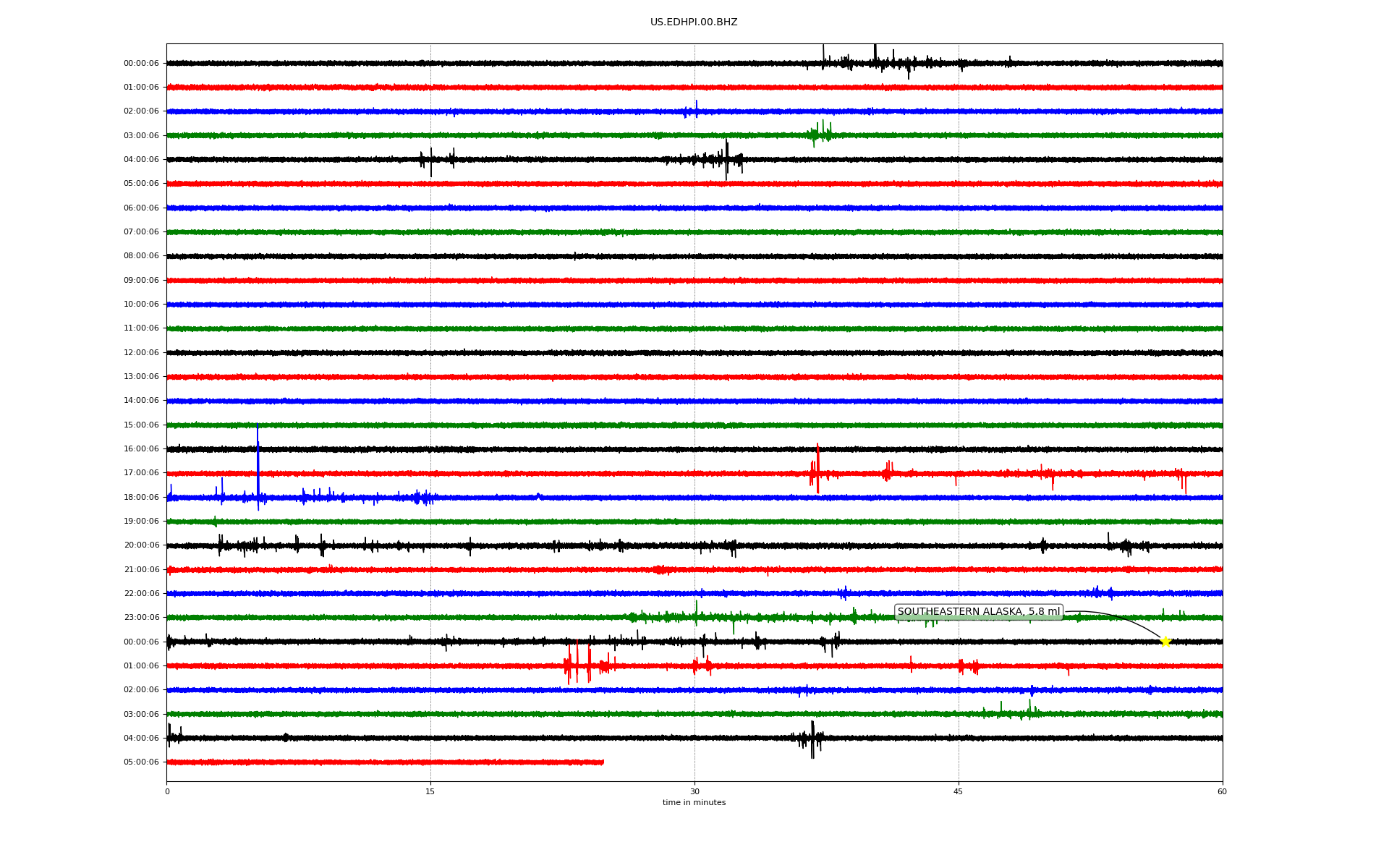Viewport: 1389px width, 868px height.
Task: Click the x-axis tick label 60
Action: [1222, 791]
